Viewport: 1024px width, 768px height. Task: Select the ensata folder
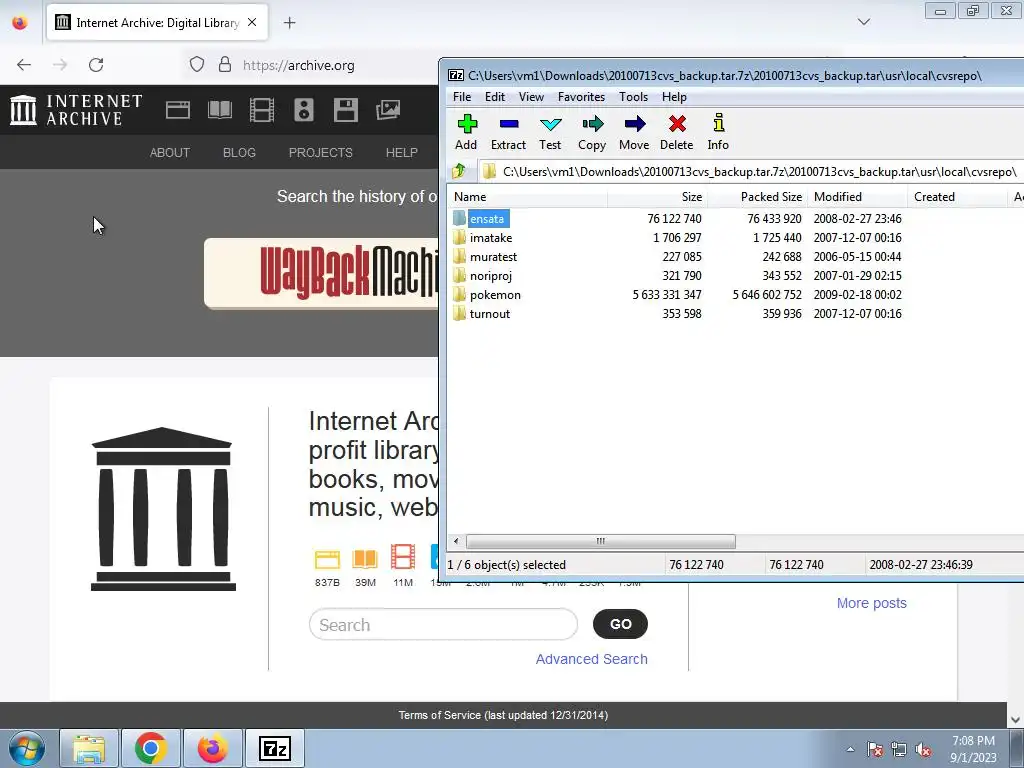[x=487, y=219]
